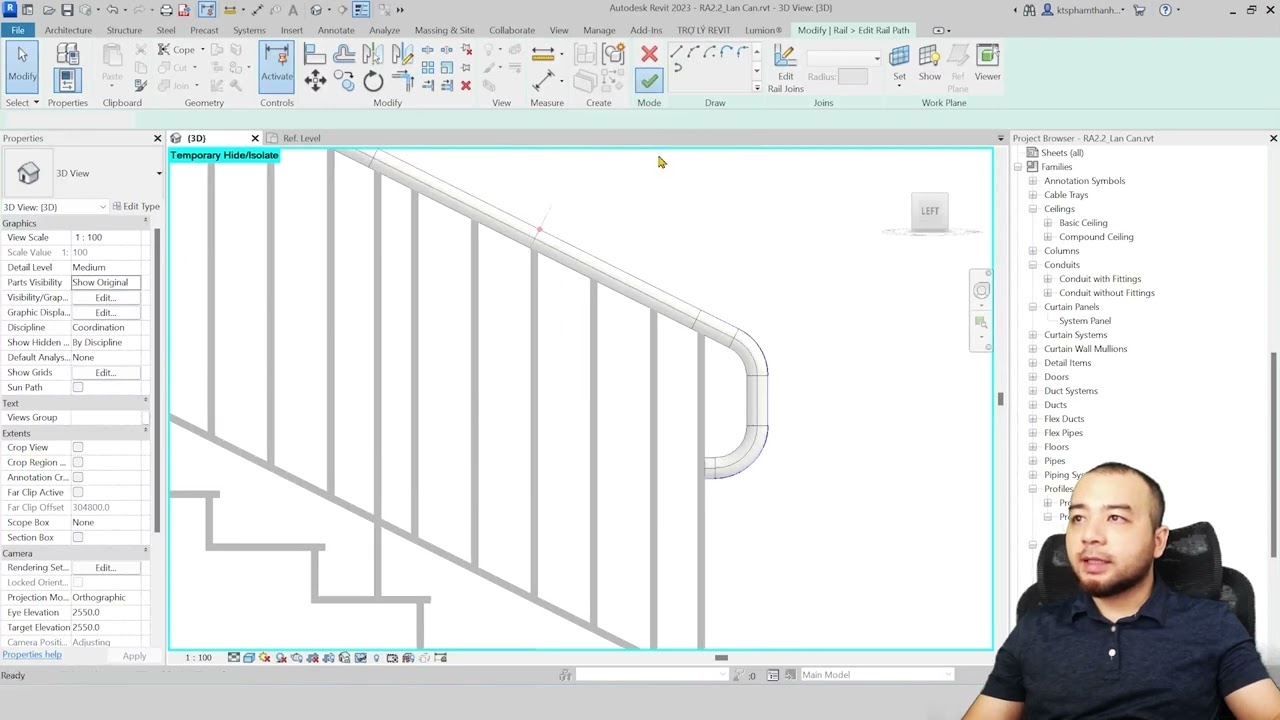Collapse the Families tree node
This screenshot has width=1280, height=720.
pyautogui.click(x=1018, y=167)
